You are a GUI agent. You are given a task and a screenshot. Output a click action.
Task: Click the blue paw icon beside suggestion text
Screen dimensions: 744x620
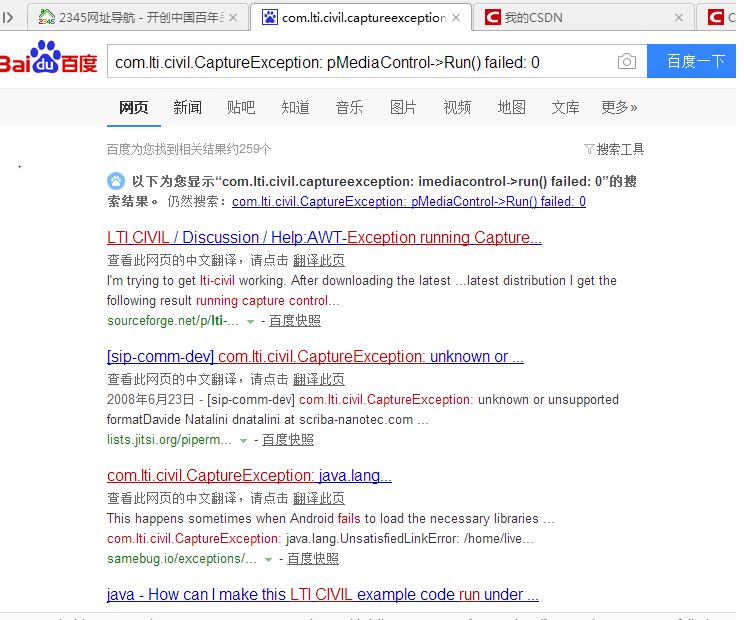point(116,181)
